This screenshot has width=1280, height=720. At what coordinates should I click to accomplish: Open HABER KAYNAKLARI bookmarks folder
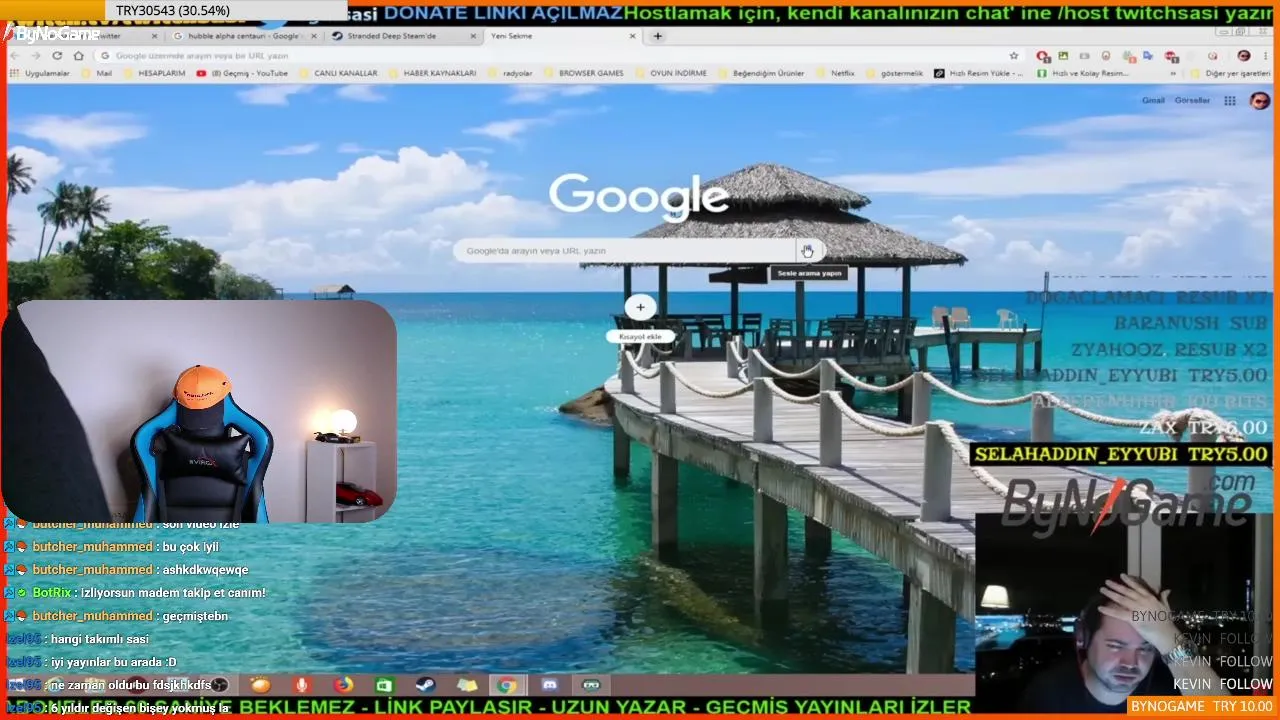(x=432, y=74)
